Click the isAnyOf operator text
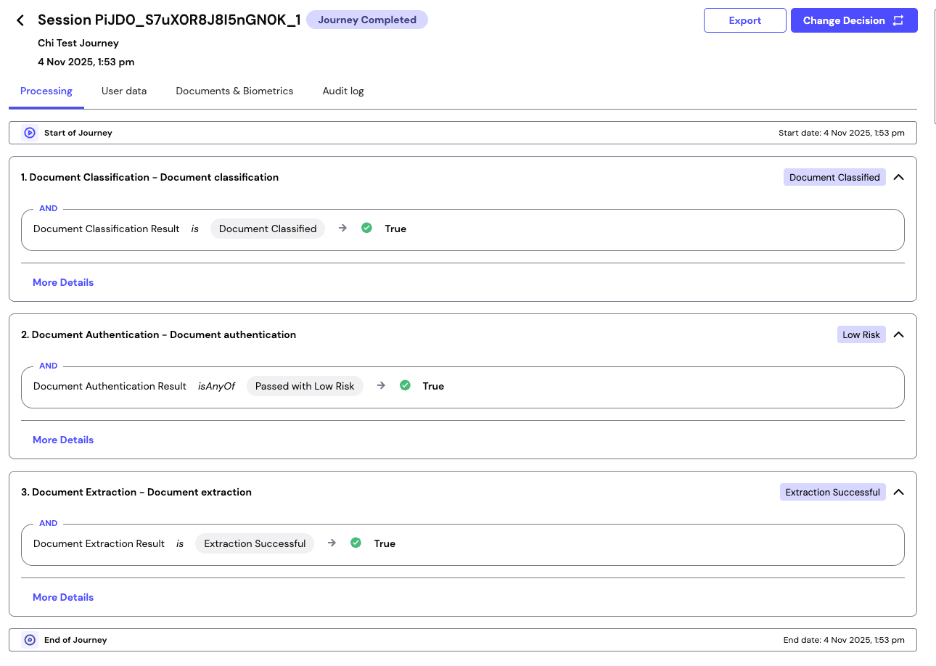 point(216,386)
